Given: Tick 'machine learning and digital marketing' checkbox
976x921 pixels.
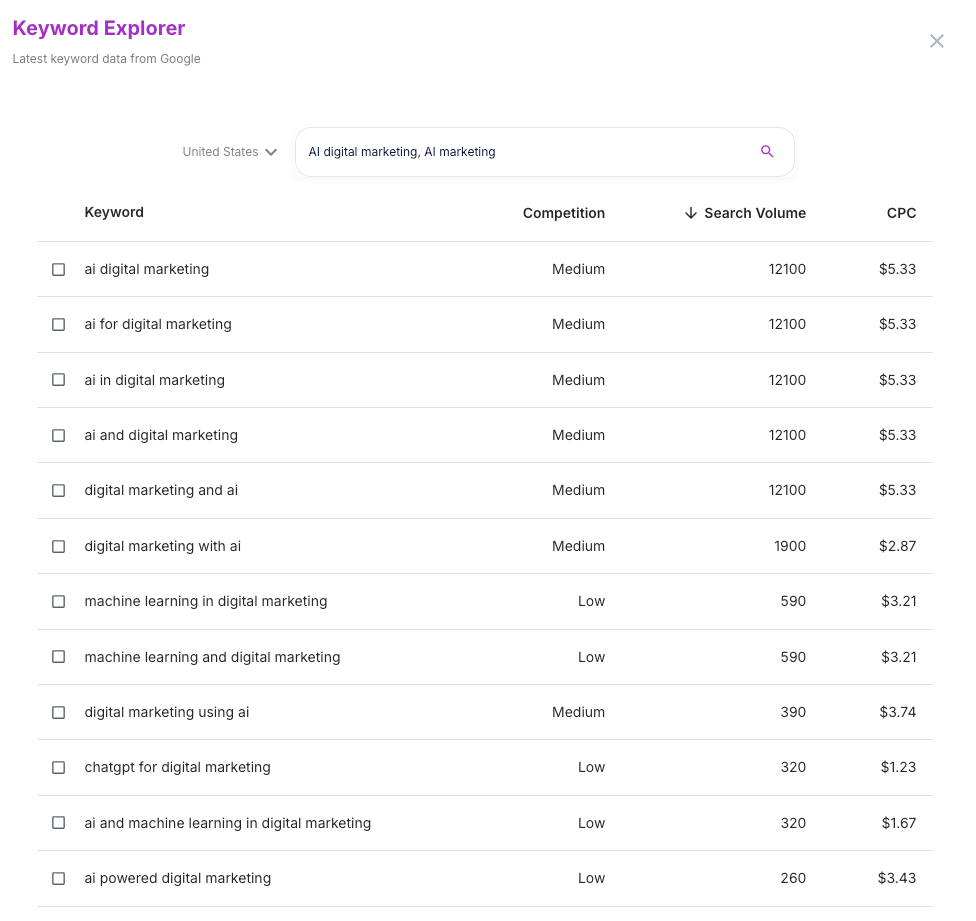Looking at the screenshot, I should (59, 657).
